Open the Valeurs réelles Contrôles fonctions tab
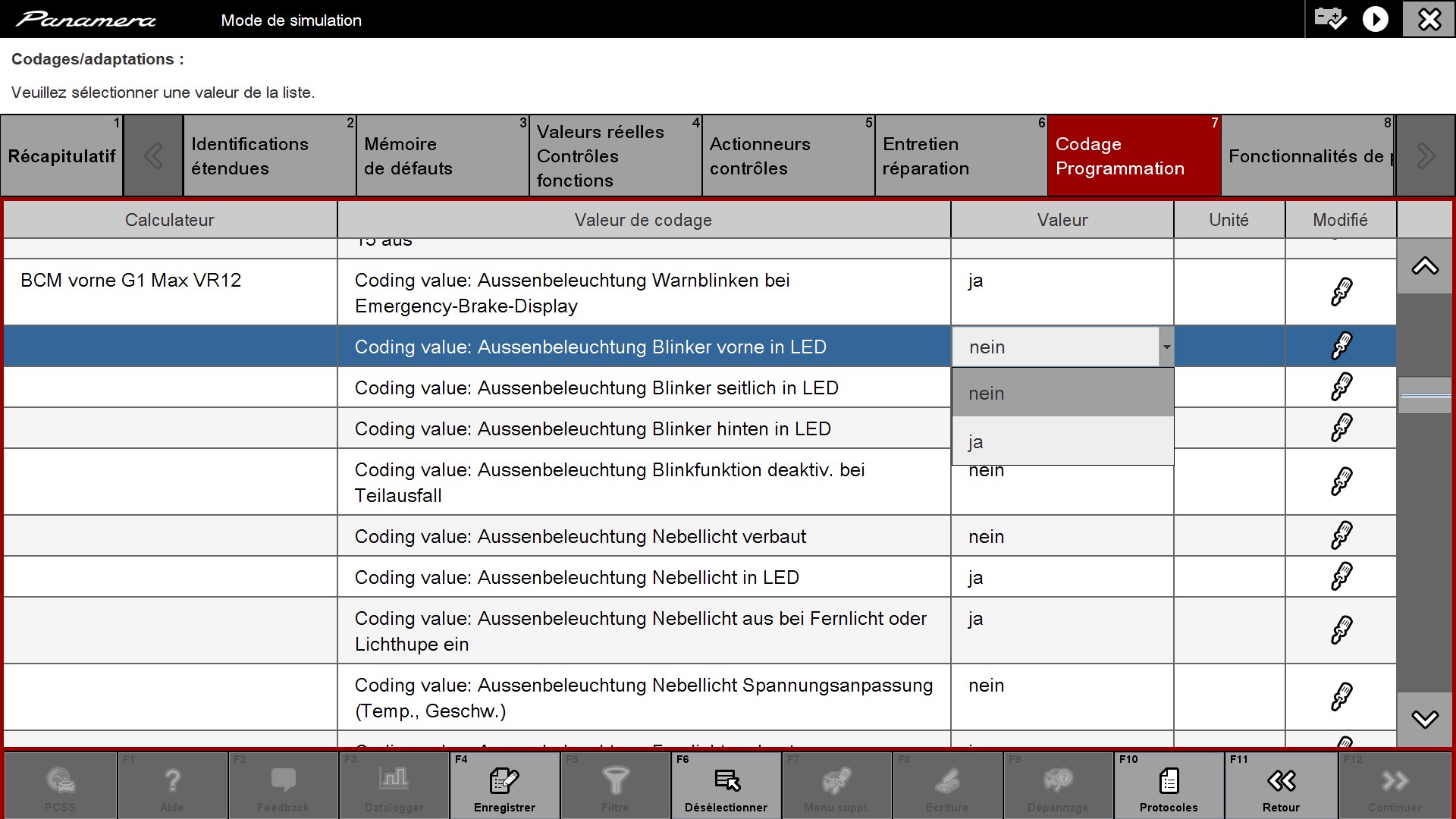 tap(615, 156)
